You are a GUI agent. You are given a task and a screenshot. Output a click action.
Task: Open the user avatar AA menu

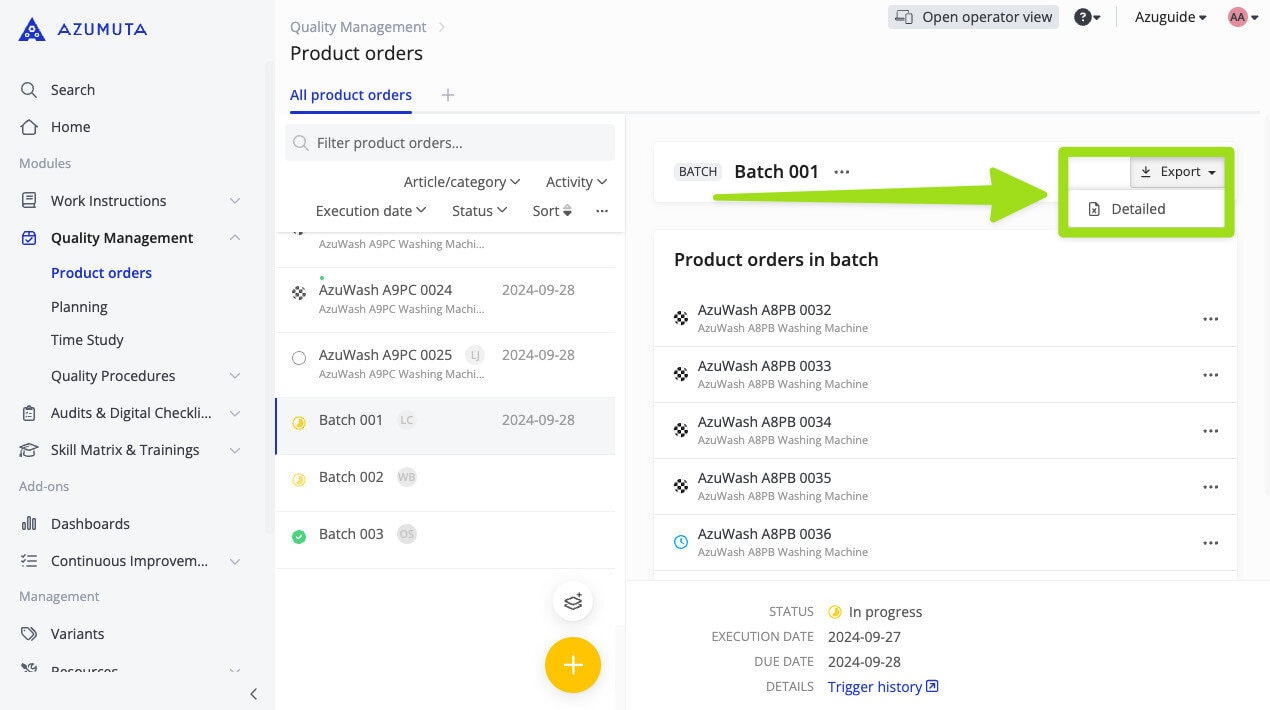(1242, 17)
